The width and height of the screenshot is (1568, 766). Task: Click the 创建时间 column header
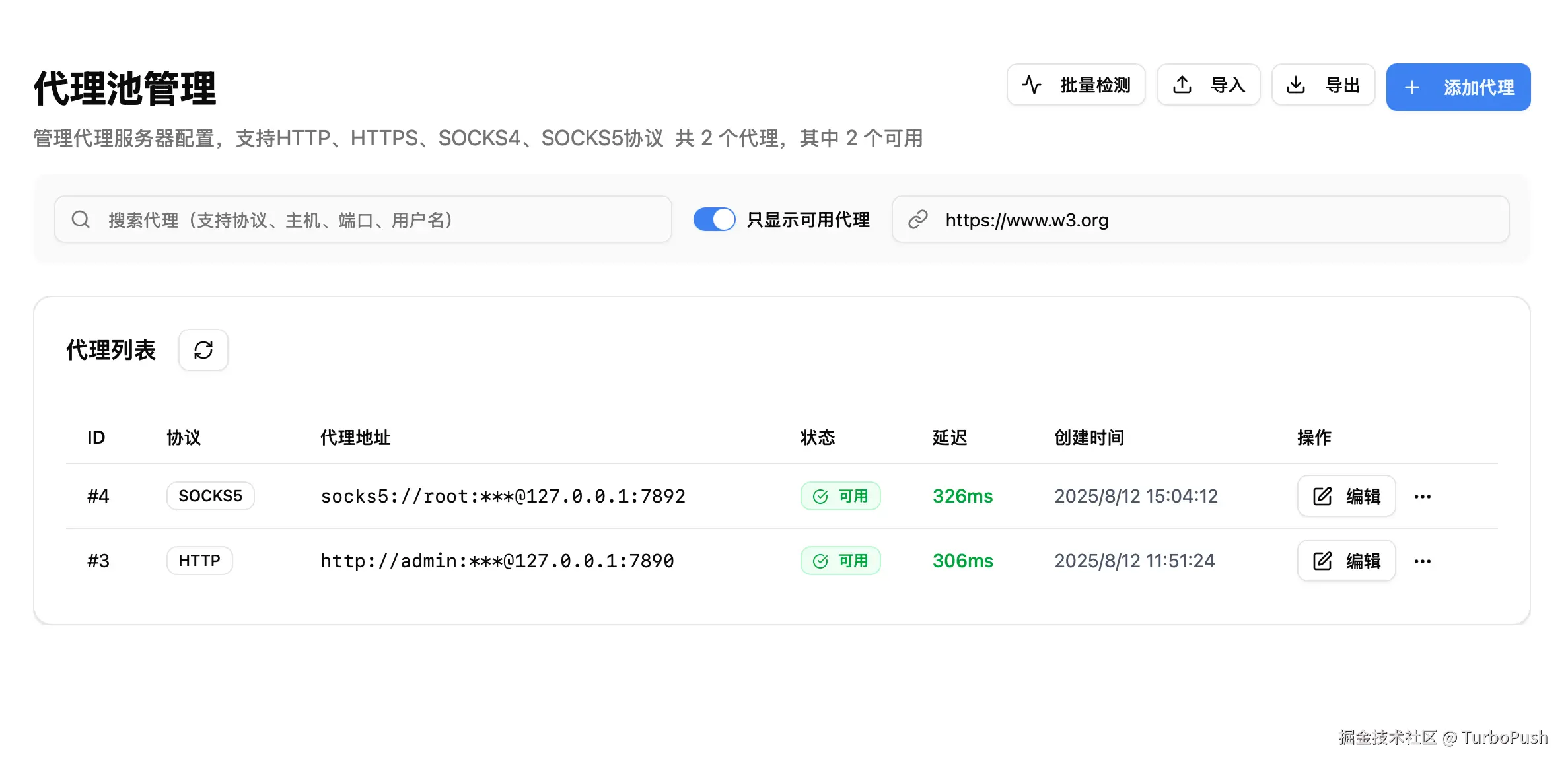(1089, 437)
